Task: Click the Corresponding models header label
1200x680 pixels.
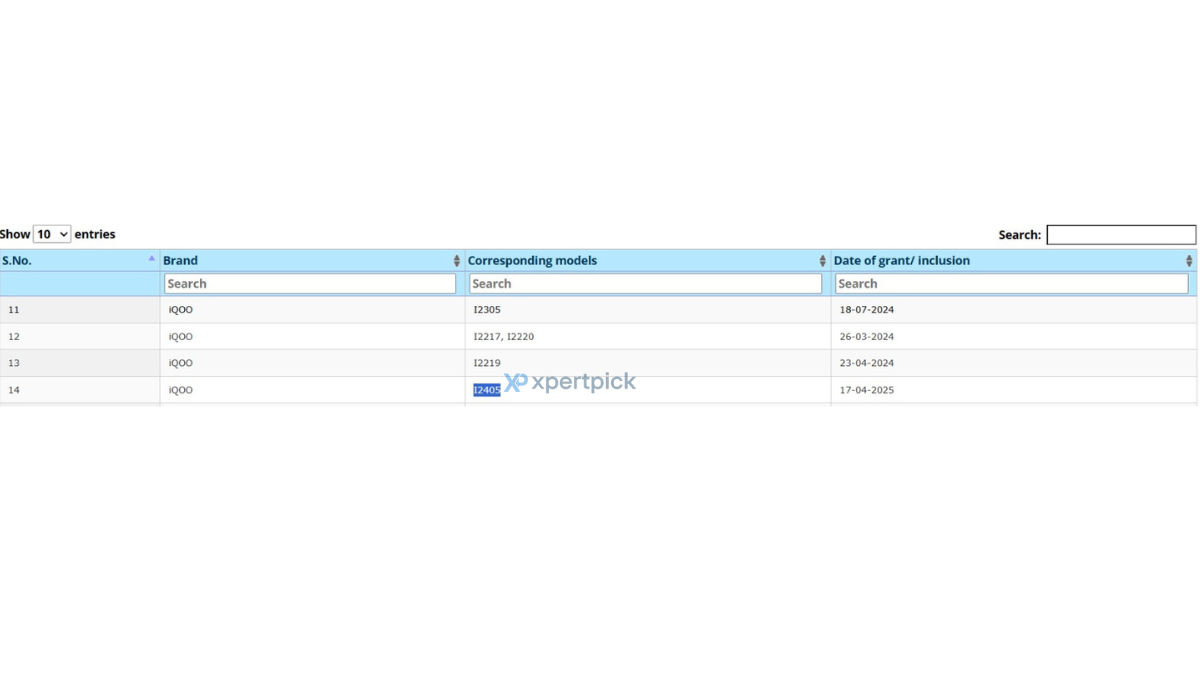Action: [532, 260]
